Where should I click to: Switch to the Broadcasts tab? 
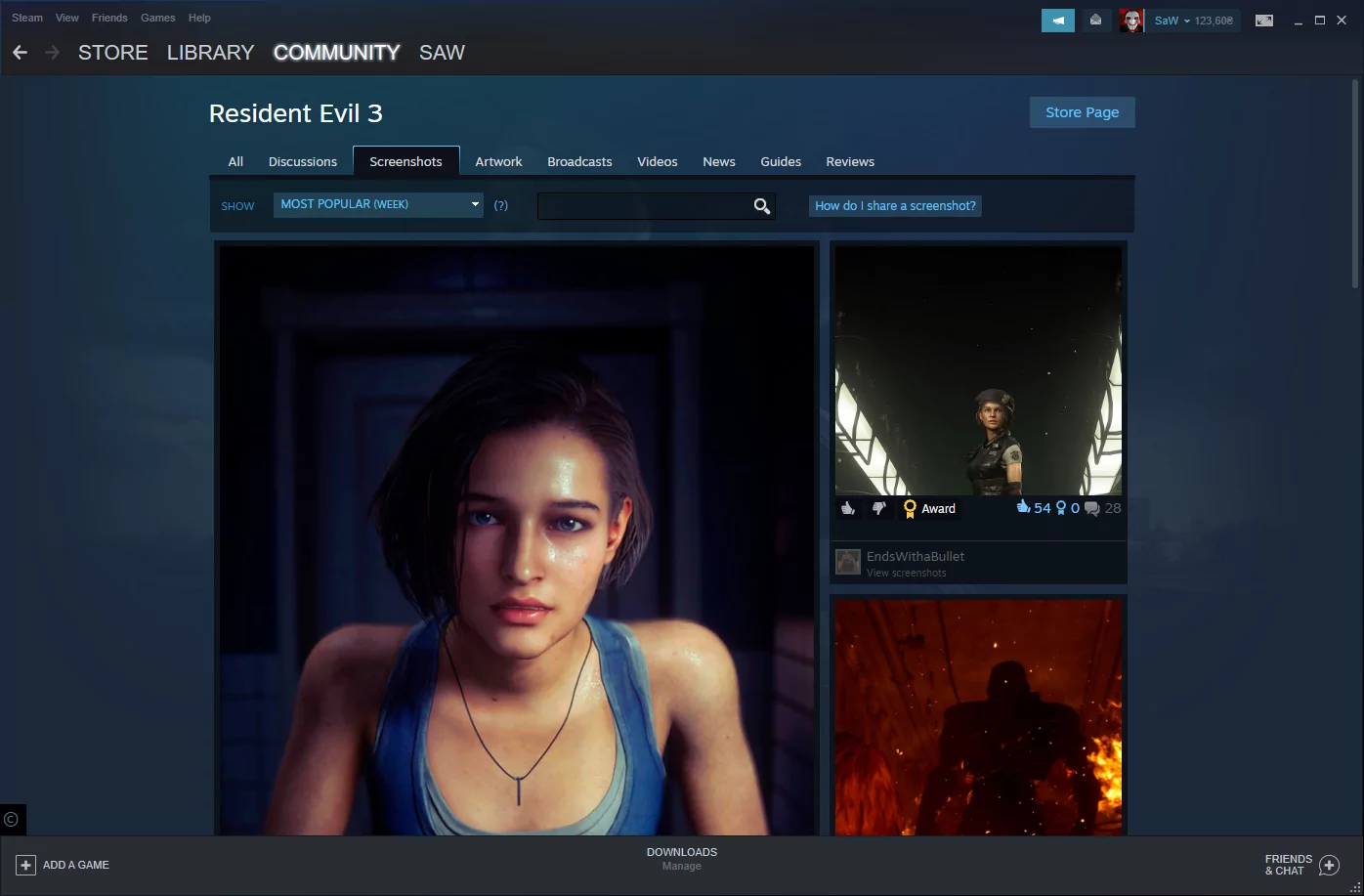click(579, 161)
